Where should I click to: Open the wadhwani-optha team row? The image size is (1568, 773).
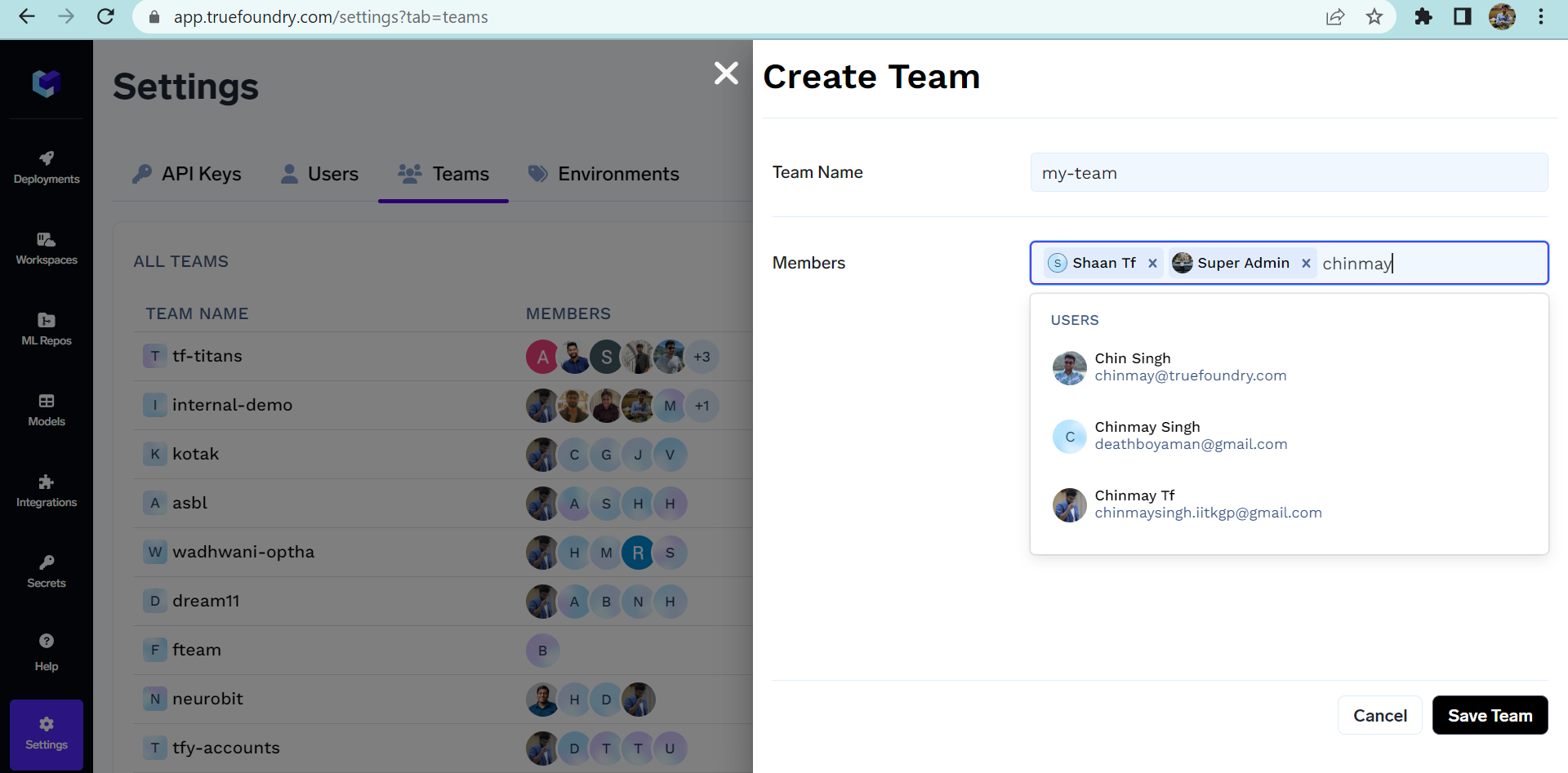[443, 552]
